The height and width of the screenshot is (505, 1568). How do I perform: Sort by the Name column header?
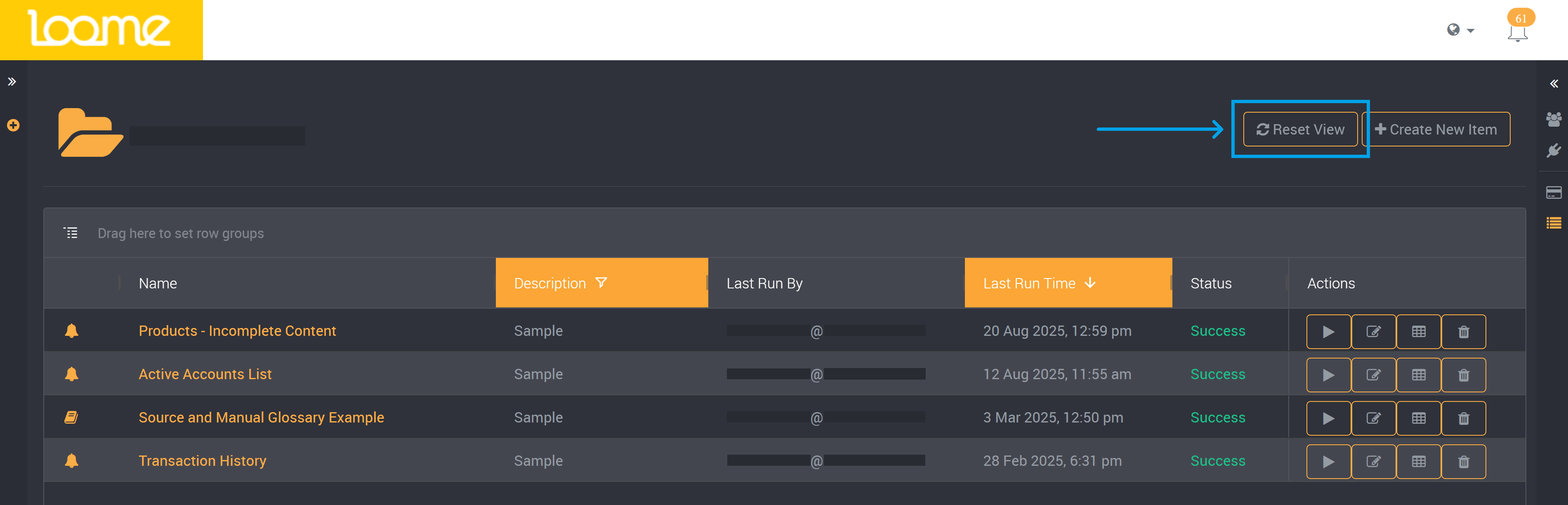158,283
